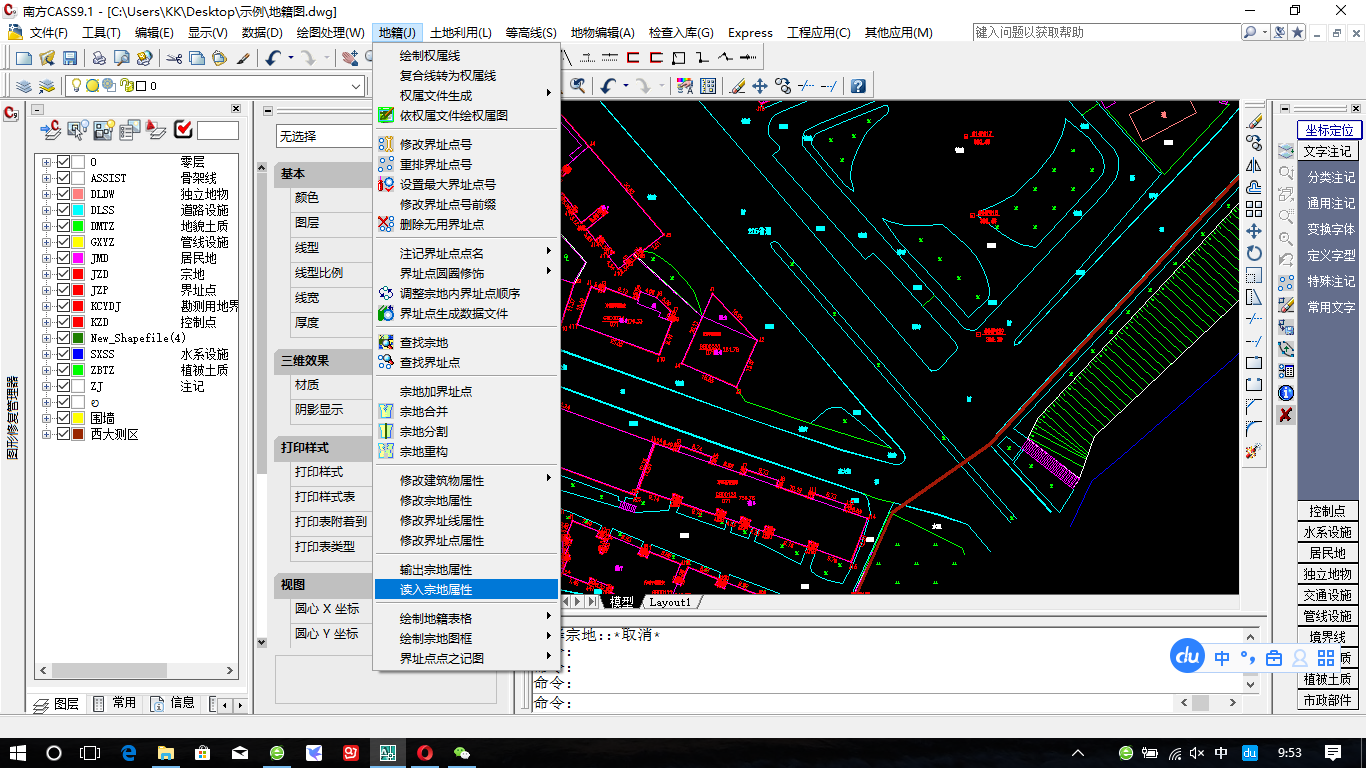Click the pink color swatch of the DLDW layer
The width and height of the screenshot is (1366, 768).
pos(77,195)
